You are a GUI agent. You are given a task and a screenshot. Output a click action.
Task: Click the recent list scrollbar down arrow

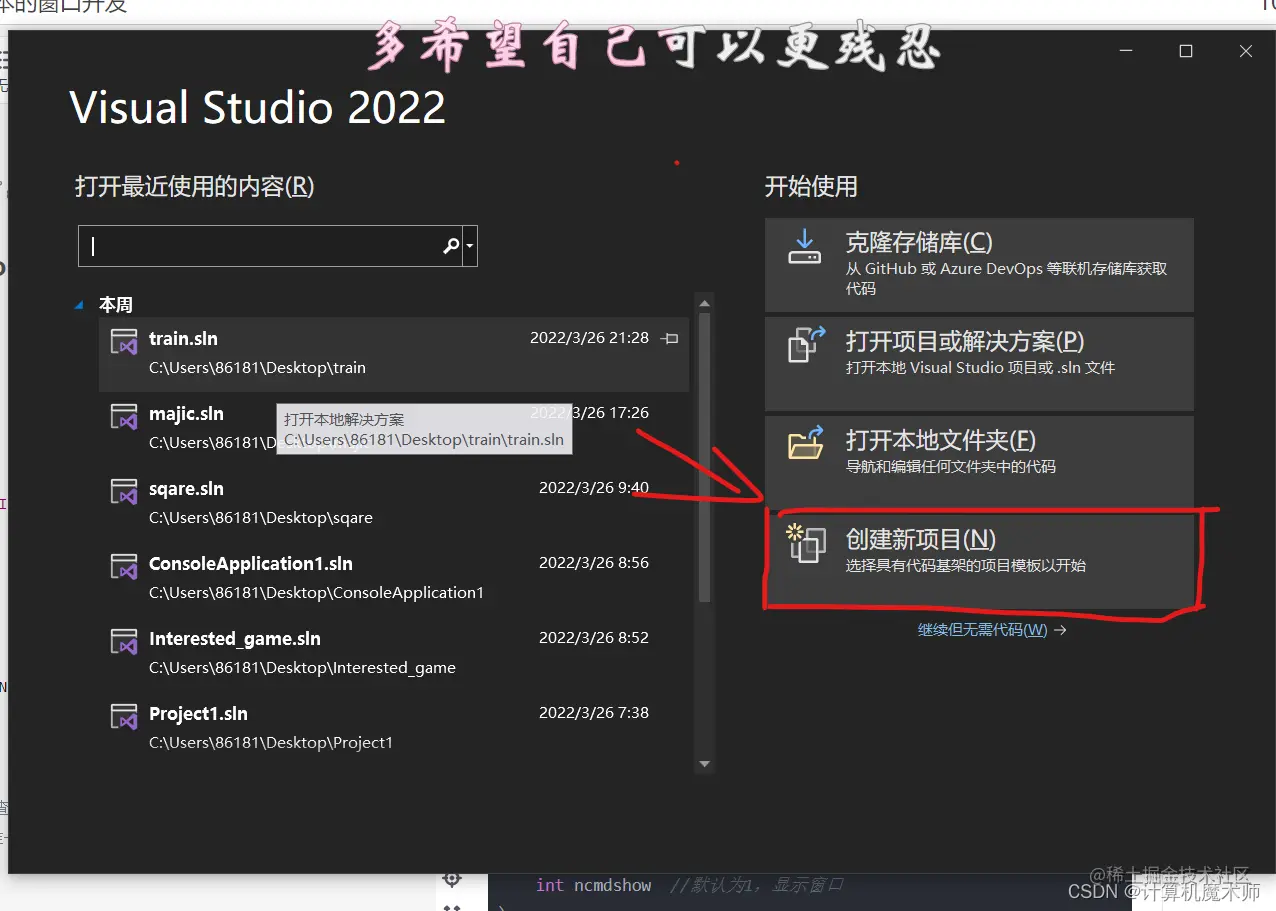[704, 763]
